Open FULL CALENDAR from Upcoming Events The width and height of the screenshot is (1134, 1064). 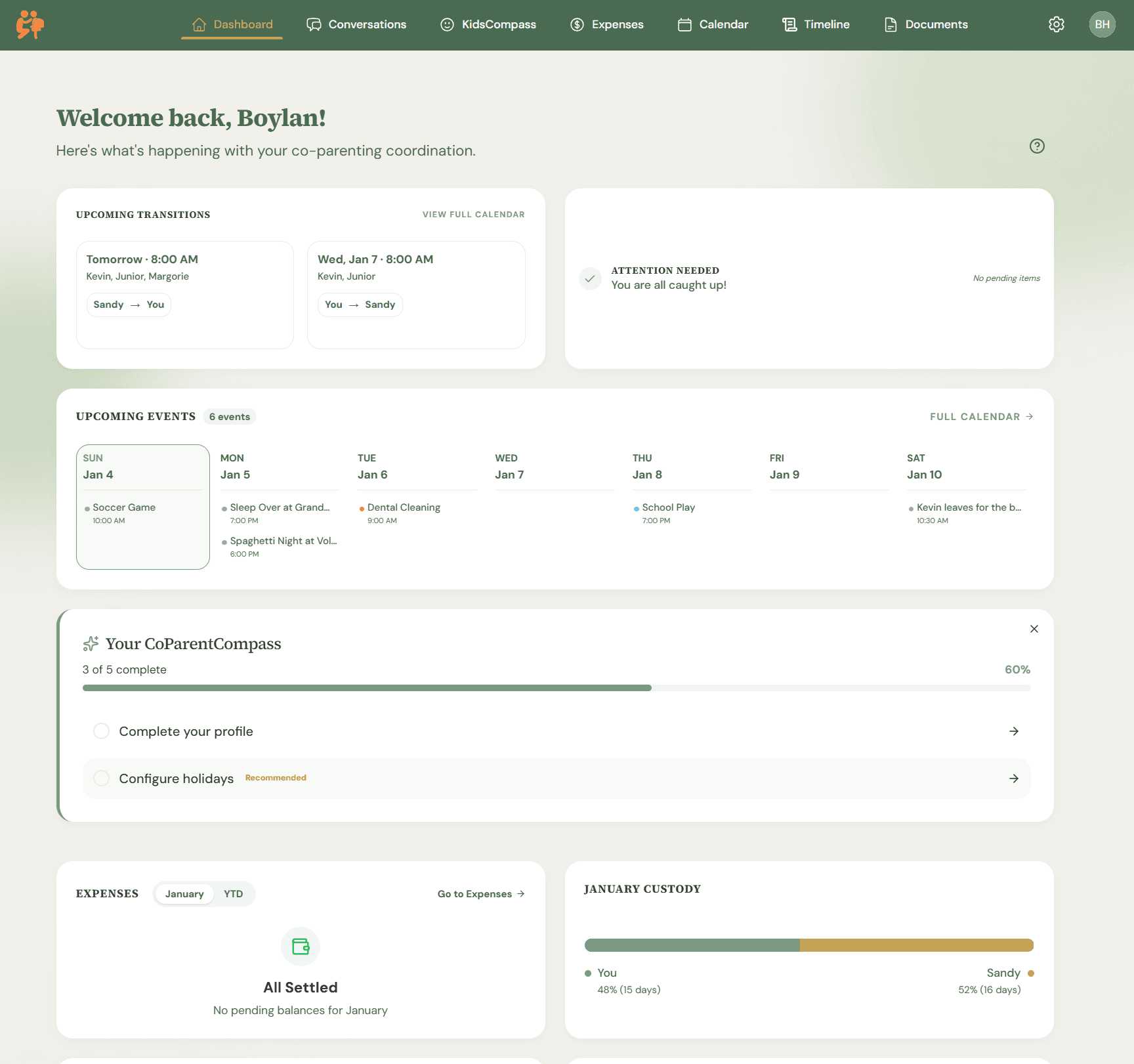[980, 416]
